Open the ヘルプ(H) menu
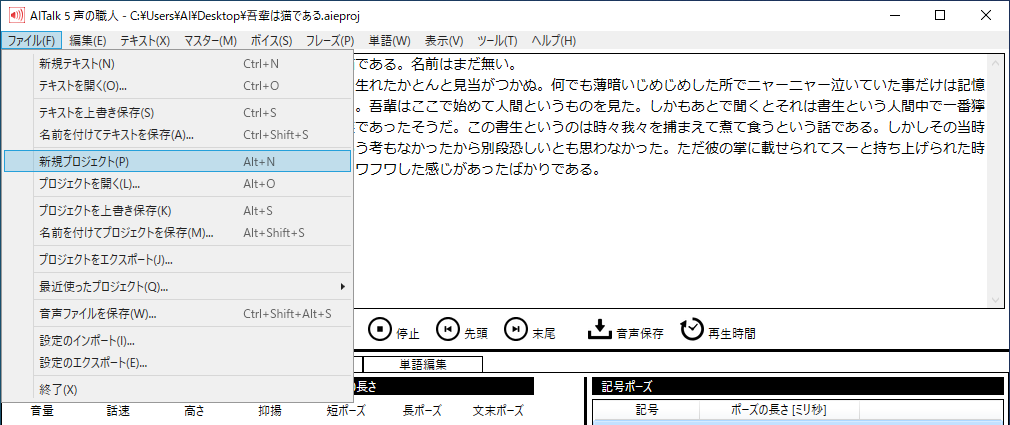 point(553,41)
